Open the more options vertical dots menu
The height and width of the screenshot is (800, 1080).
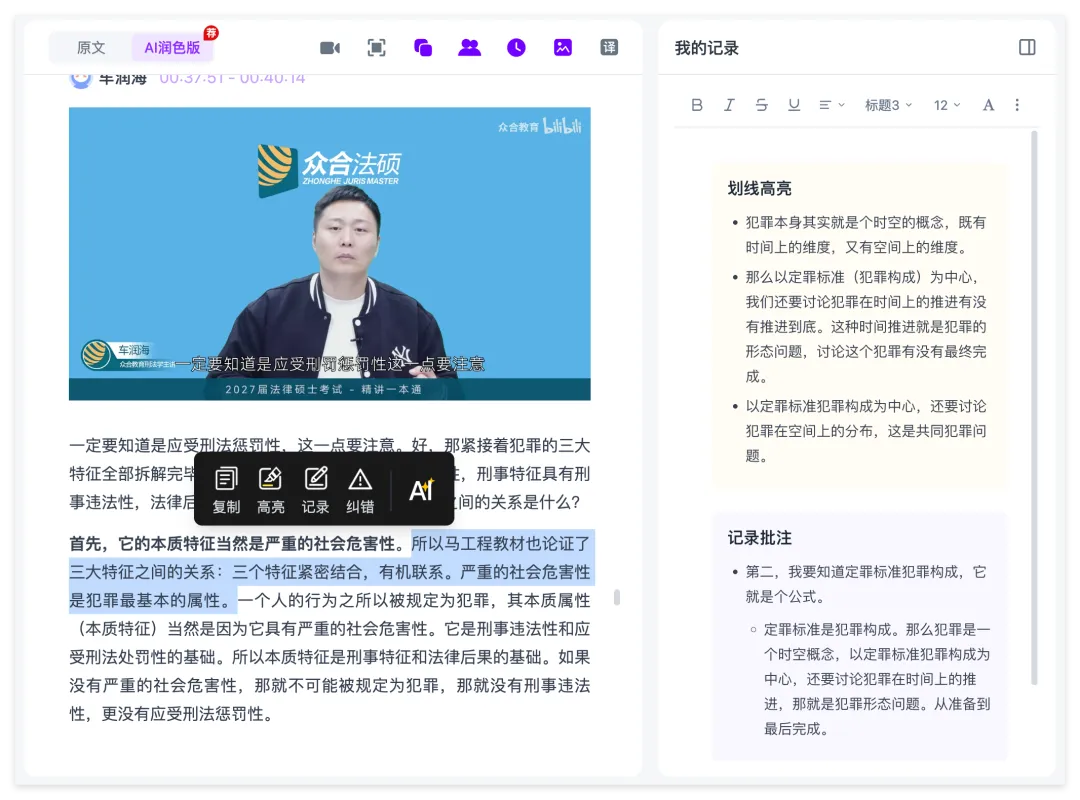point(1017,105)
